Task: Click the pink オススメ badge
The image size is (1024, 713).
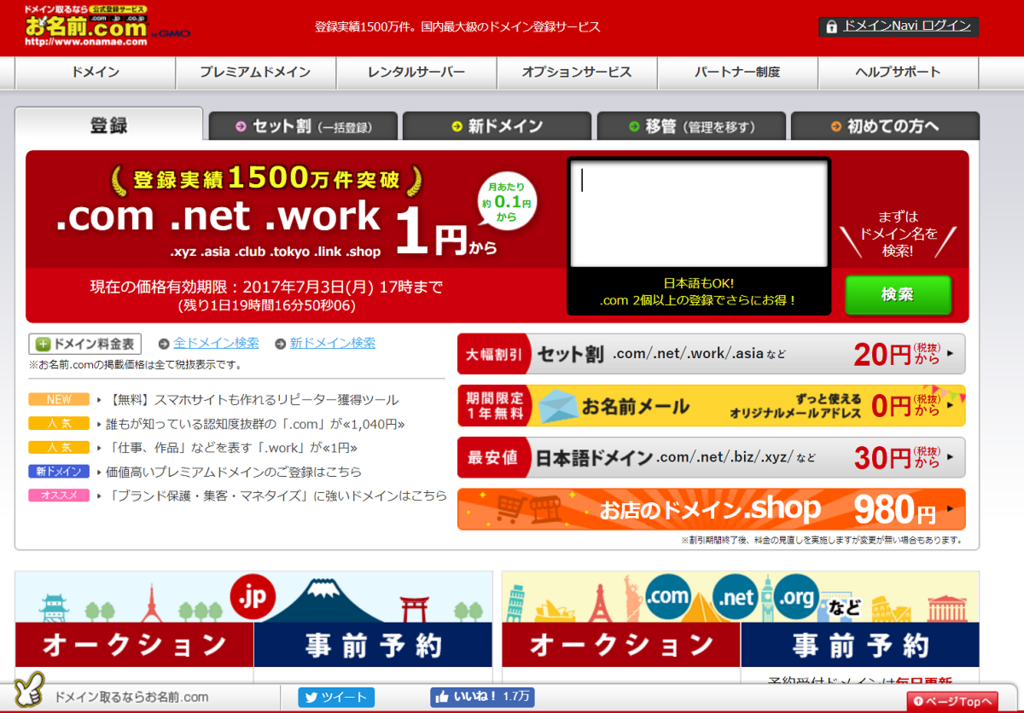Action: (x=59, y=495)
